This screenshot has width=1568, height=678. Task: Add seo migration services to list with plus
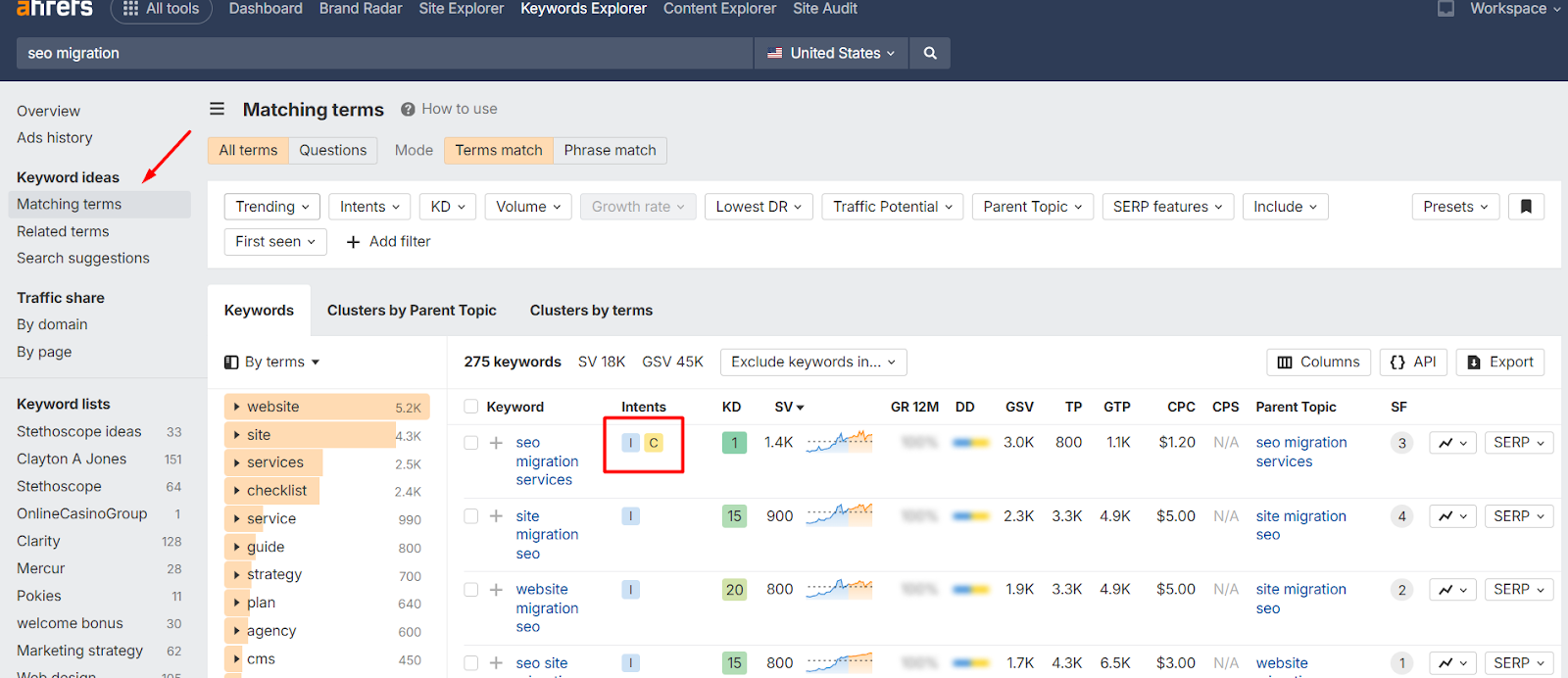(x=497, y=443)
